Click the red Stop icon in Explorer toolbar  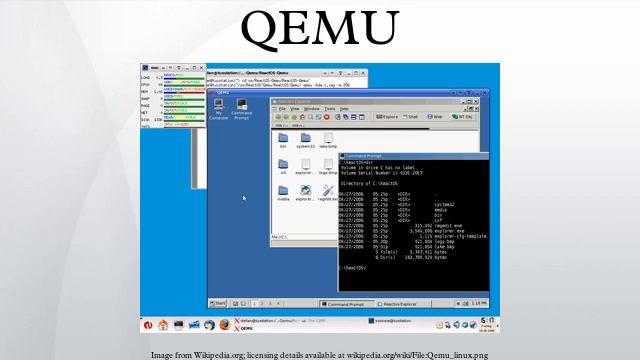tap(327, 117)
